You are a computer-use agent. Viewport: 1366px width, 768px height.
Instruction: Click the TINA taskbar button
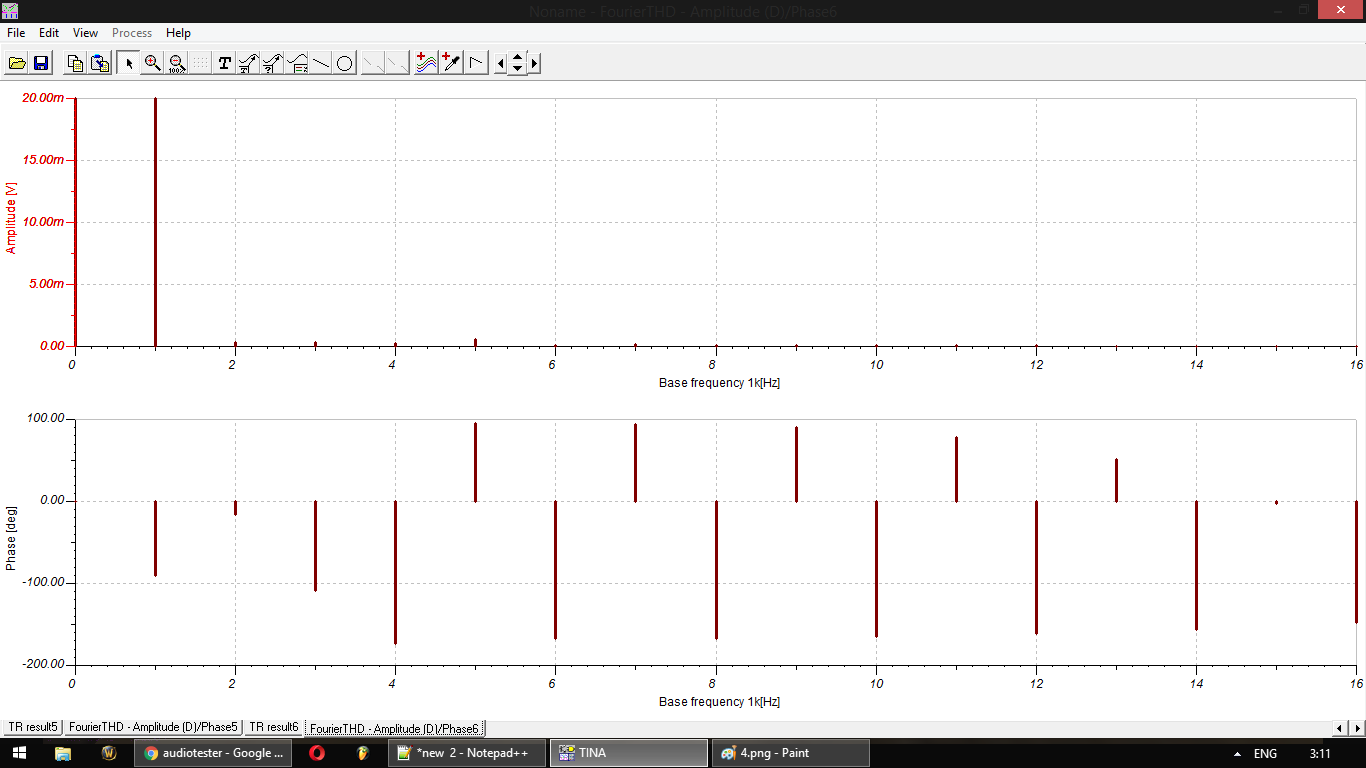click(628, 753)
